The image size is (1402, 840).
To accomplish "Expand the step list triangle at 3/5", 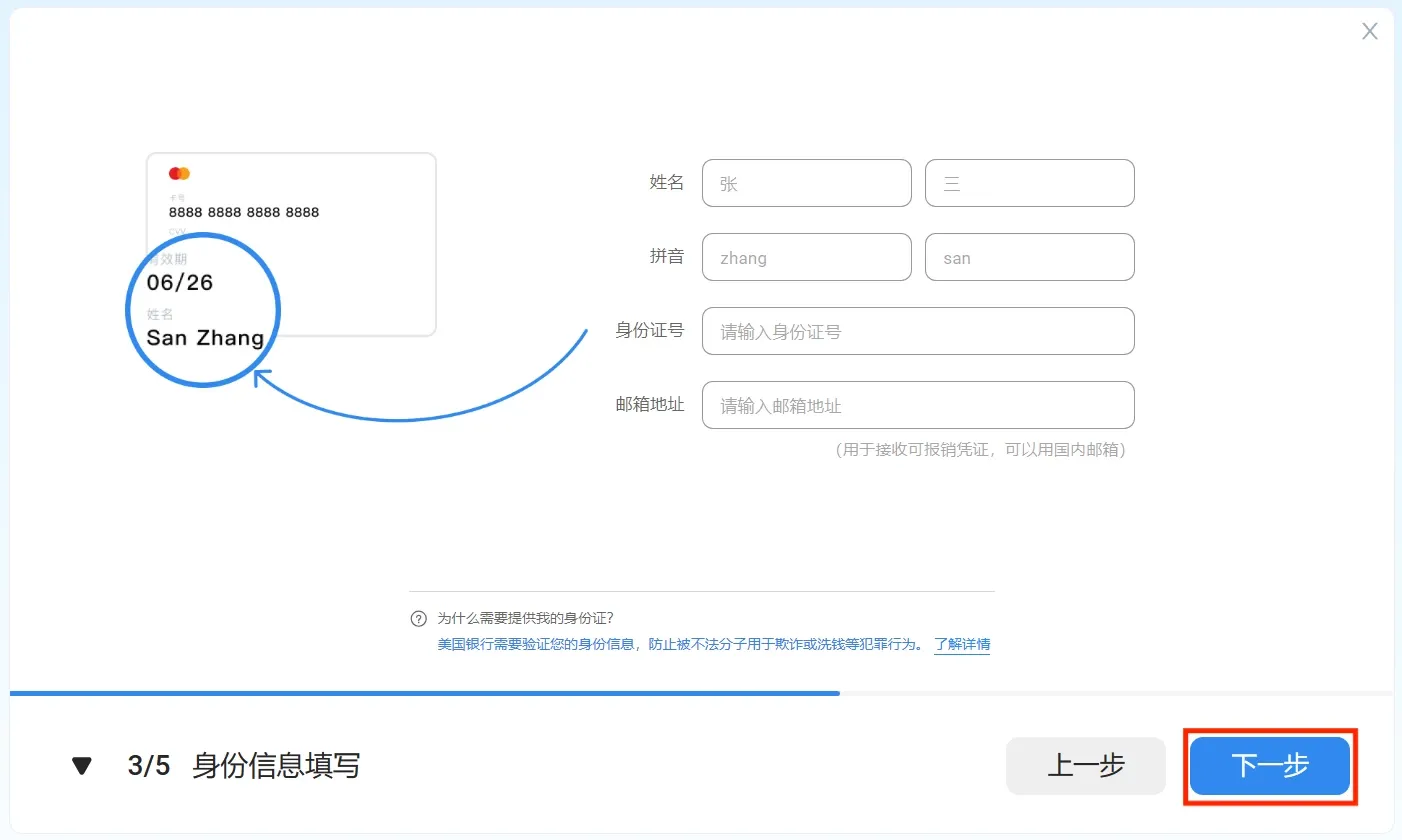I will [82, 766].
